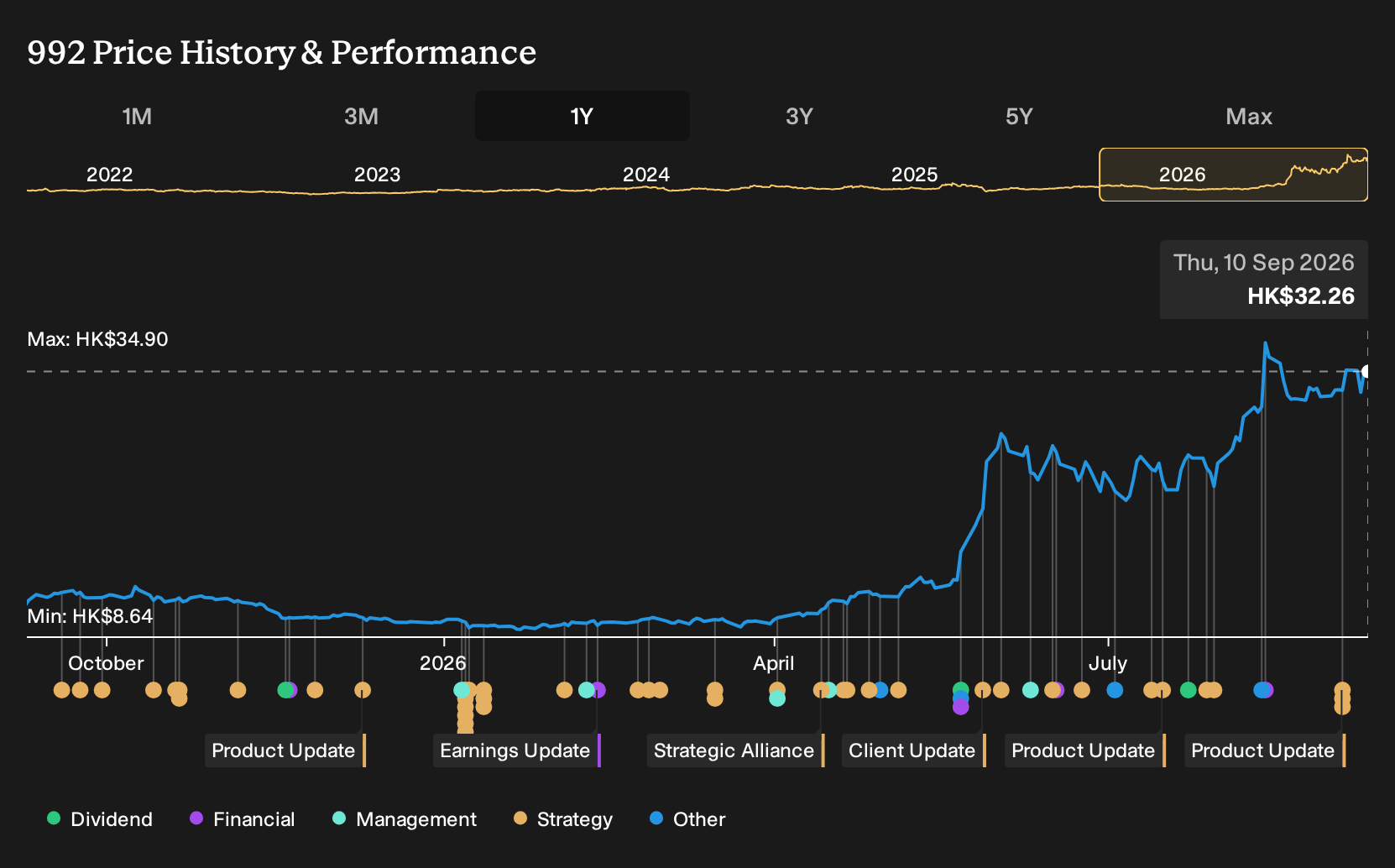This screenshot has height=868, width=1395.
Task: Click the first Strategy event dot on timeline
Action: pos(61,690)
